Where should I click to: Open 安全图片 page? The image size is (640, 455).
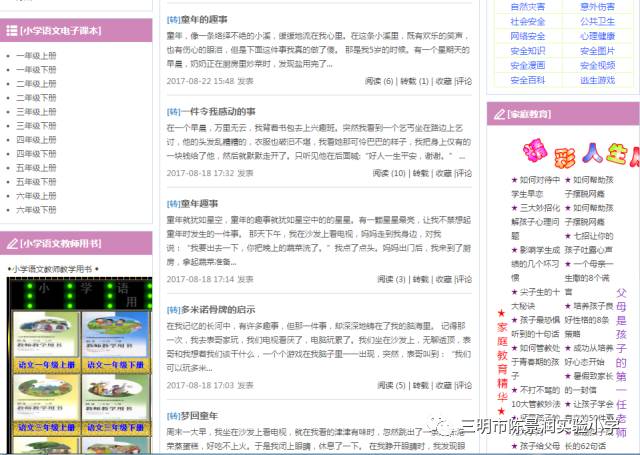598,51
